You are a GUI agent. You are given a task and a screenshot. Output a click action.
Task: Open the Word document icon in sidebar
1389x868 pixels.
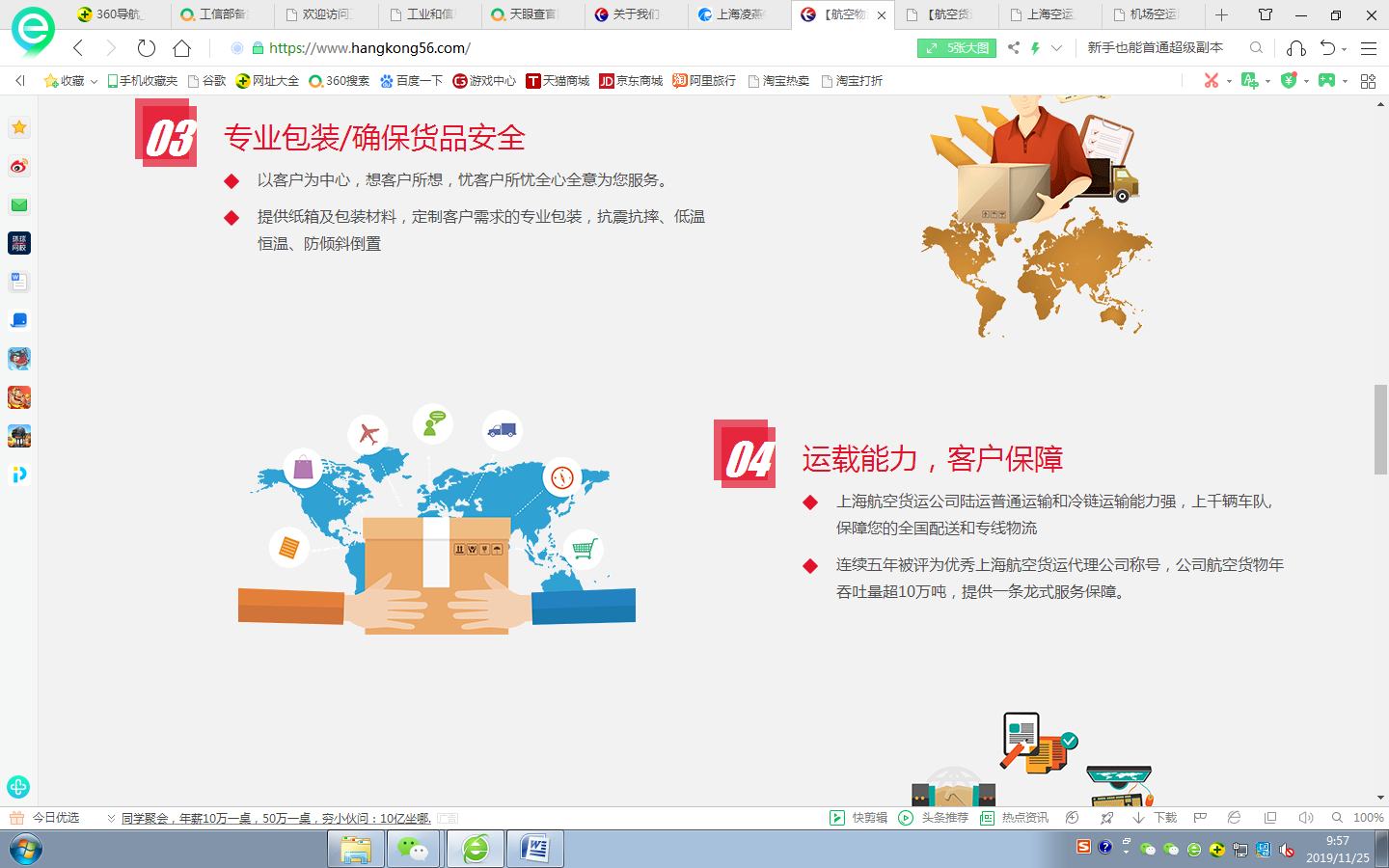pyautogui.click(x=19, y=282)
